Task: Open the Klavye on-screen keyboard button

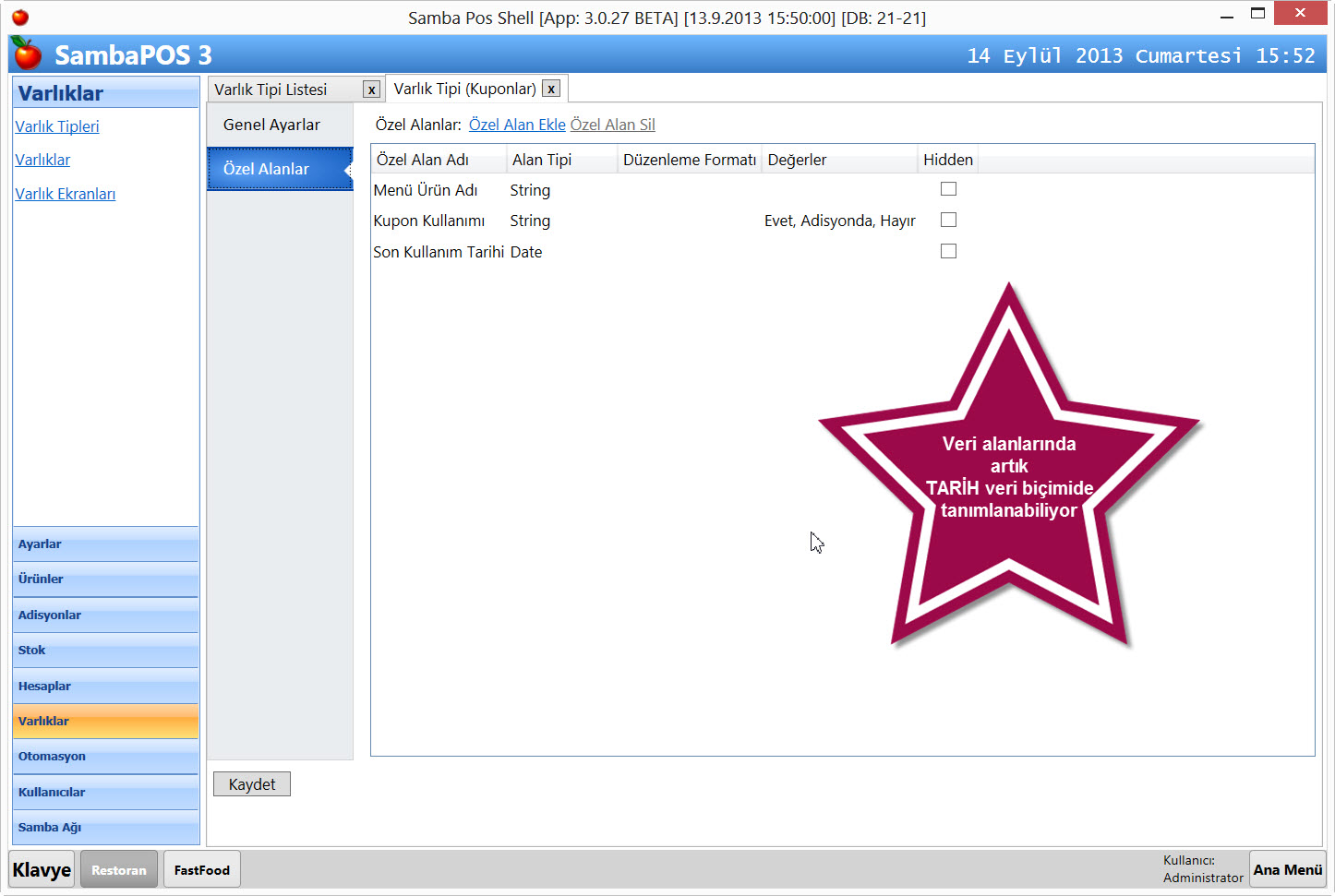Action: [x=42, y=869]
